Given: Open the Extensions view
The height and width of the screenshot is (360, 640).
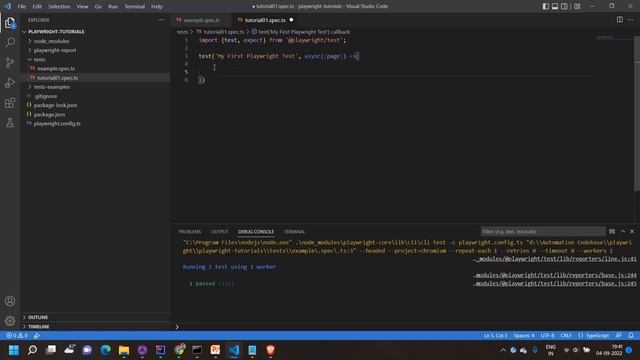Looking at the screenshot, I should pos(10,102).
